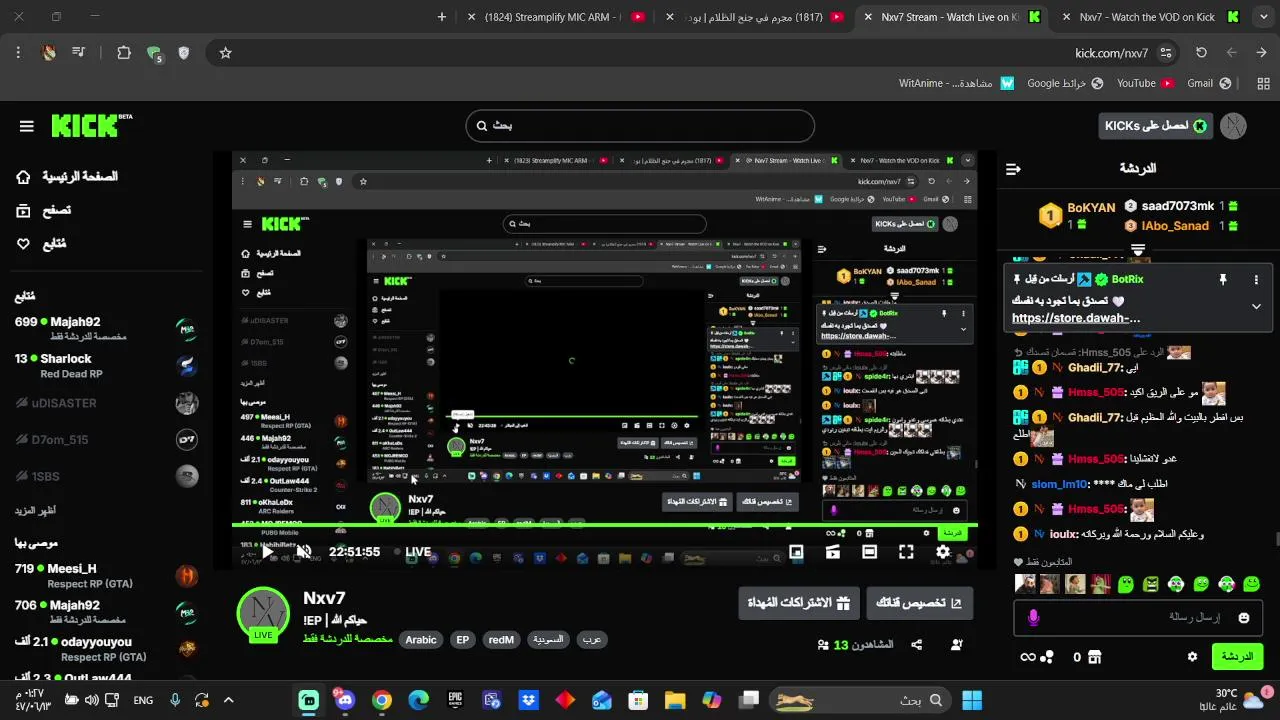Open channel points infinity icon under chat
The image size is (1280, 720).
pos(1028,657)
